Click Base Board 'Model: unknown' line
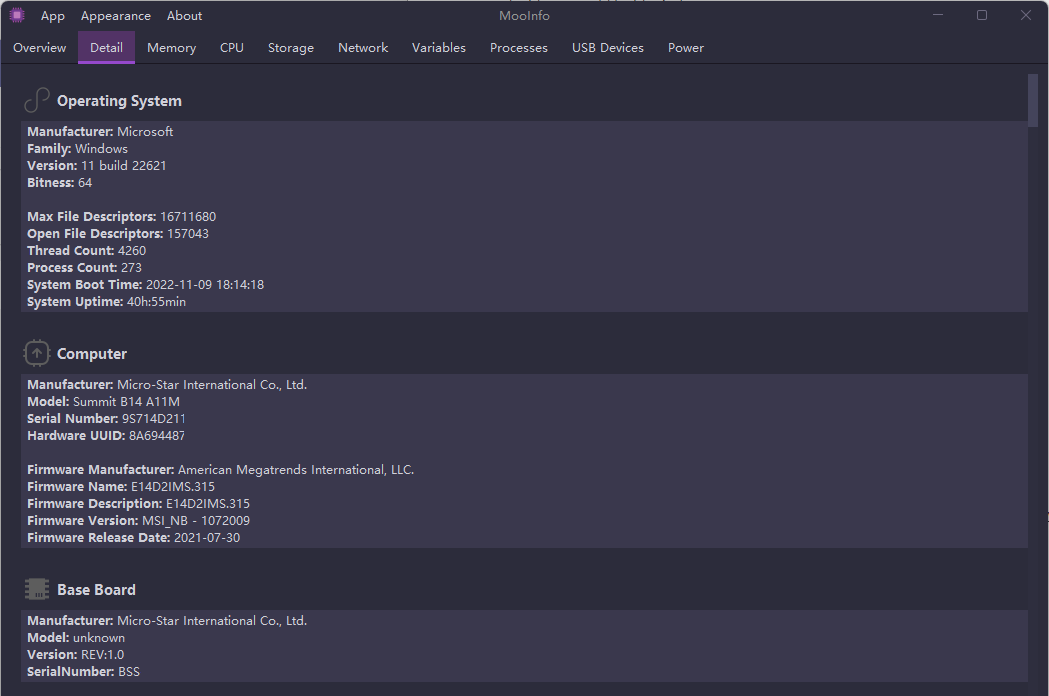The height and width of the screenshot is (696, 1049). coord(76,638)
